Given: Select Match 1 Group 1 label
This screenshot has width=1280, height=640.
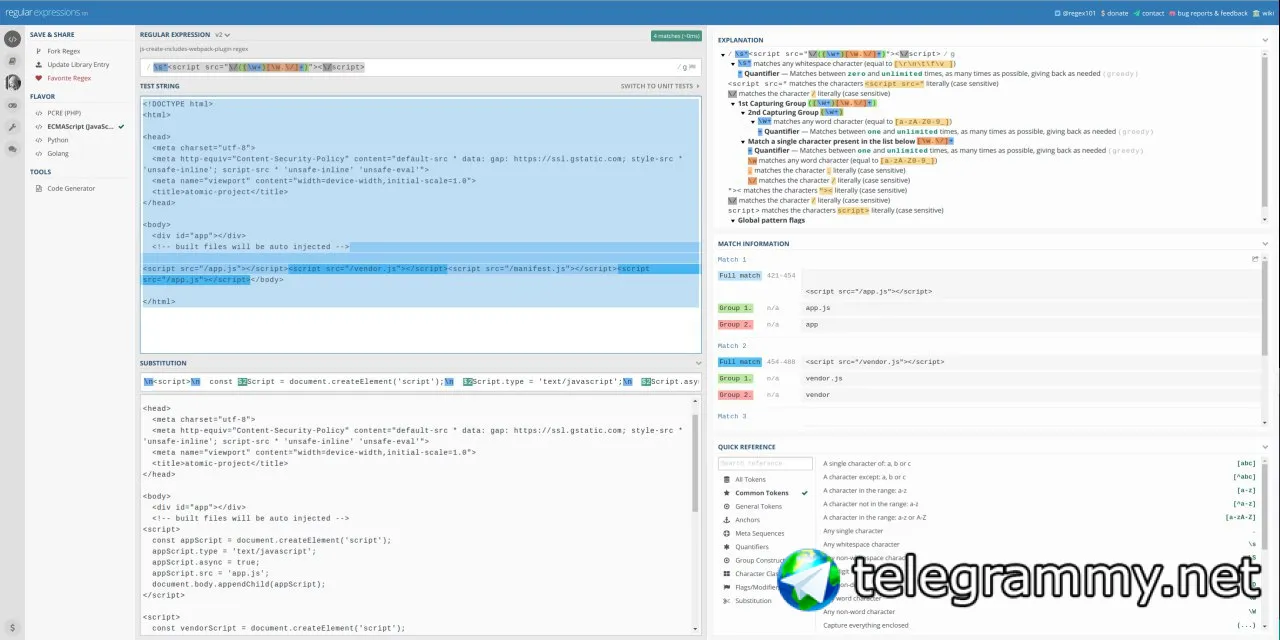Looking at the screenshot, I should (x=735, y=308).
